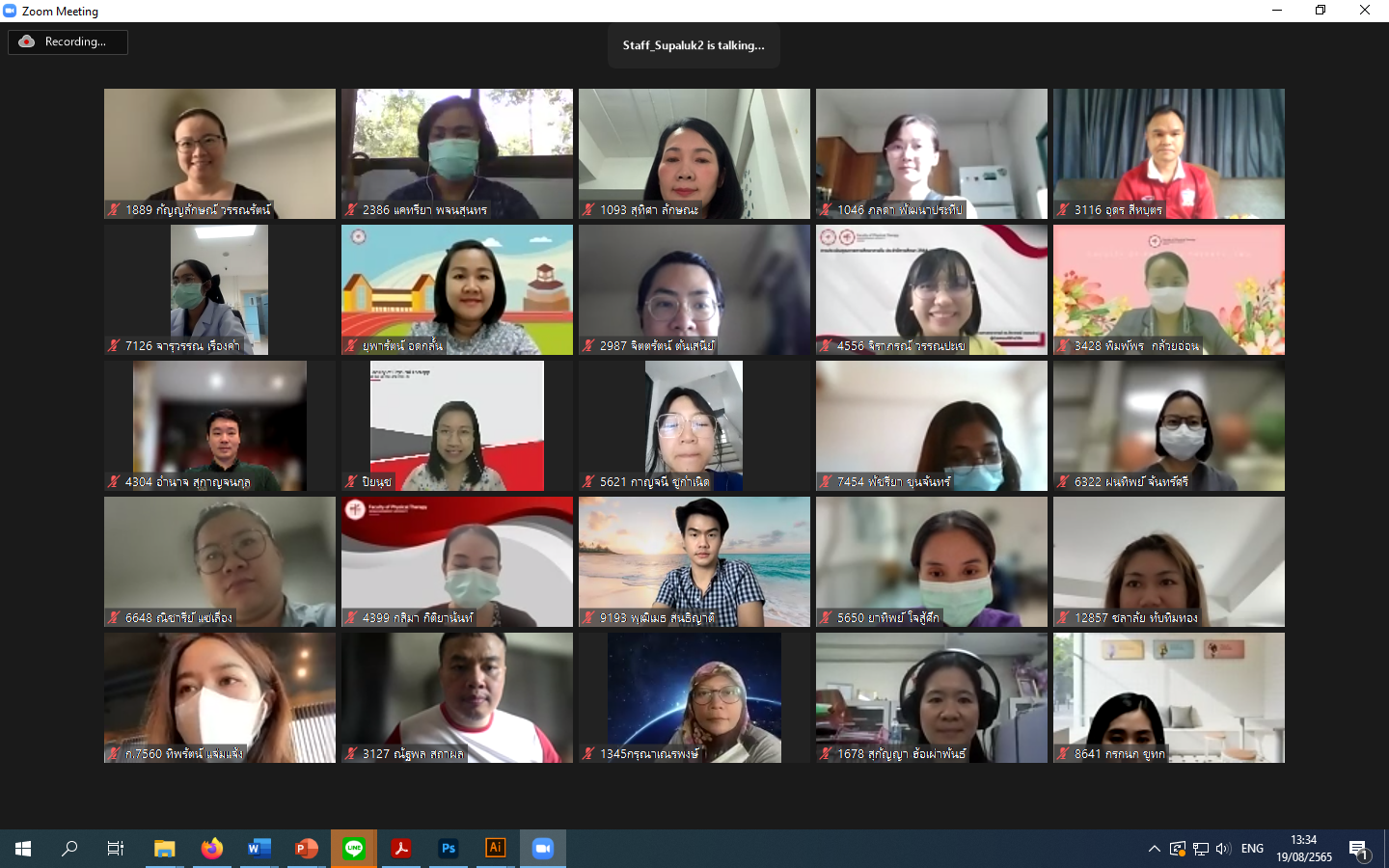Open the system volume control

point(1223,849)
